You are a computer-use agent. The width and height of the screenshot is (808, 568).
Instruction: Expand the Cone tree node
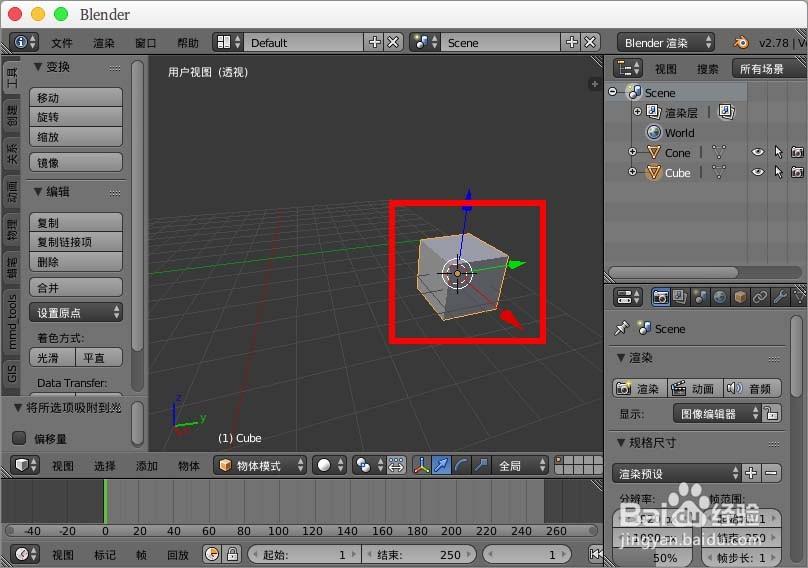pyautogui.click(x=632, y=152)
